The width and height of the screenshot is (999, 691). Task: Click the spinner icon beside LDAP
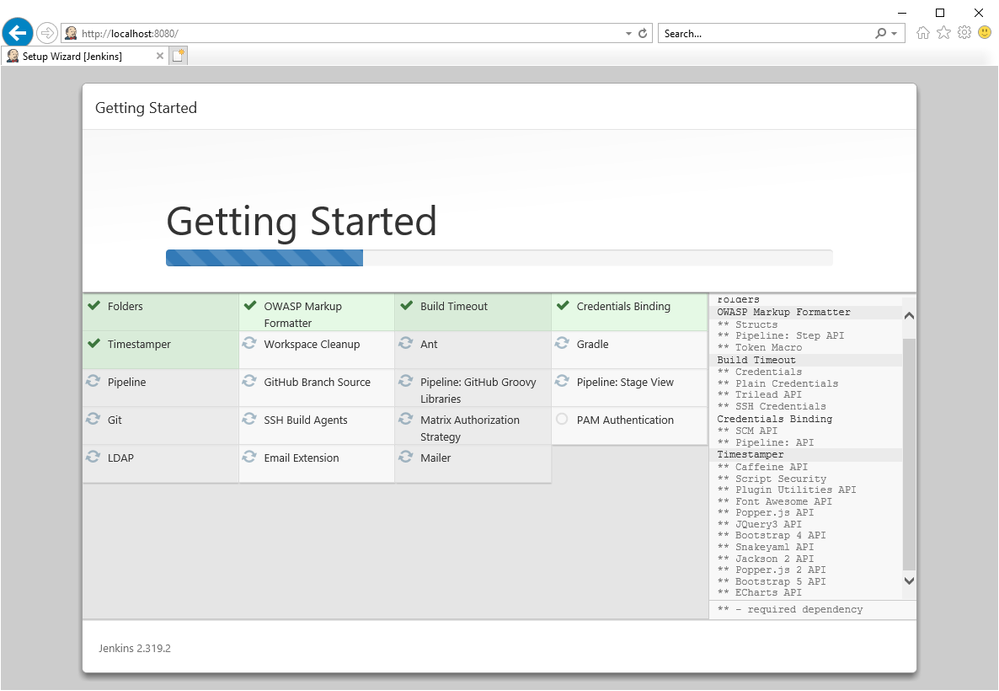93,457
